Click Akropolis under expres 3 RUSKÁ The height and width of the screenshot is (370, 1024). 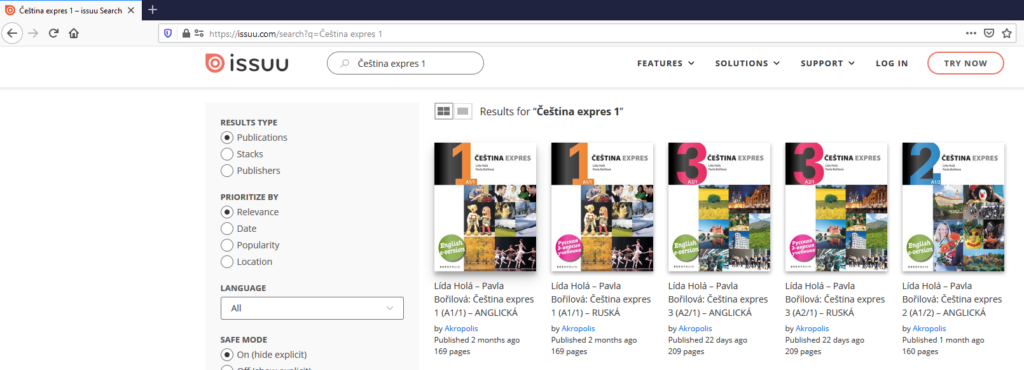coord(812,328)
